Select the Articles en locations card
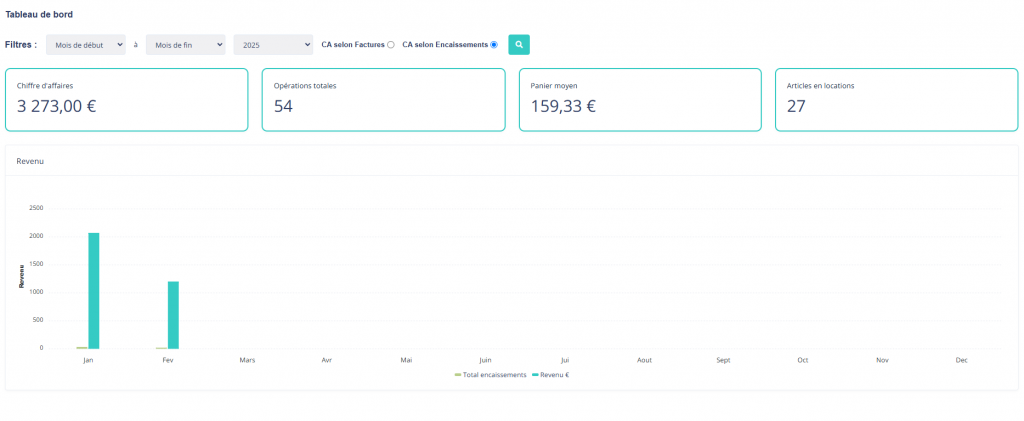Image resolution: width=1024 pixels, height=421 pixels. (896, 100)
